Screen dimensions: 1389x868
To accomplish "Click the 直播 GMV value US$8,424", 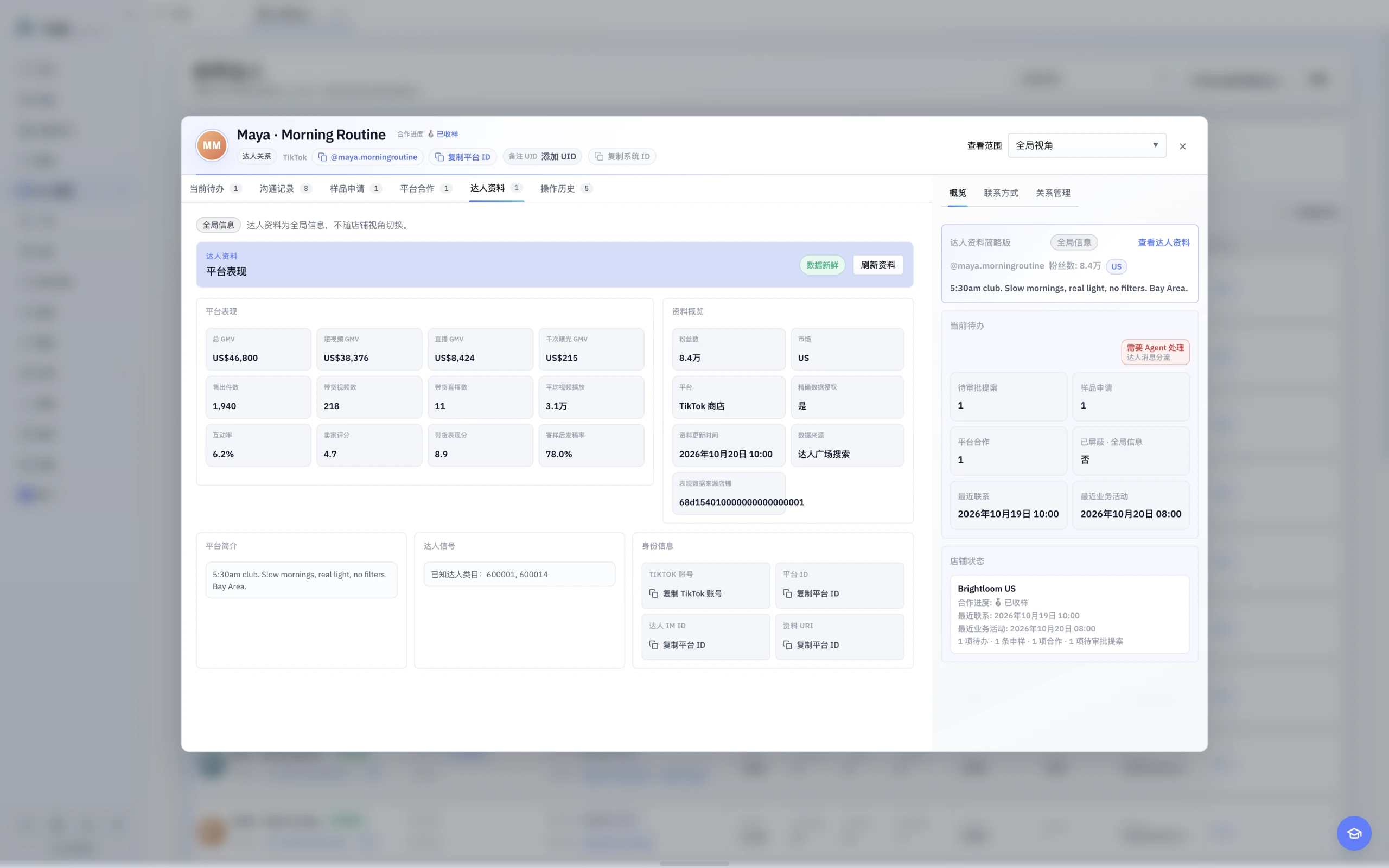I will point(455,358).
